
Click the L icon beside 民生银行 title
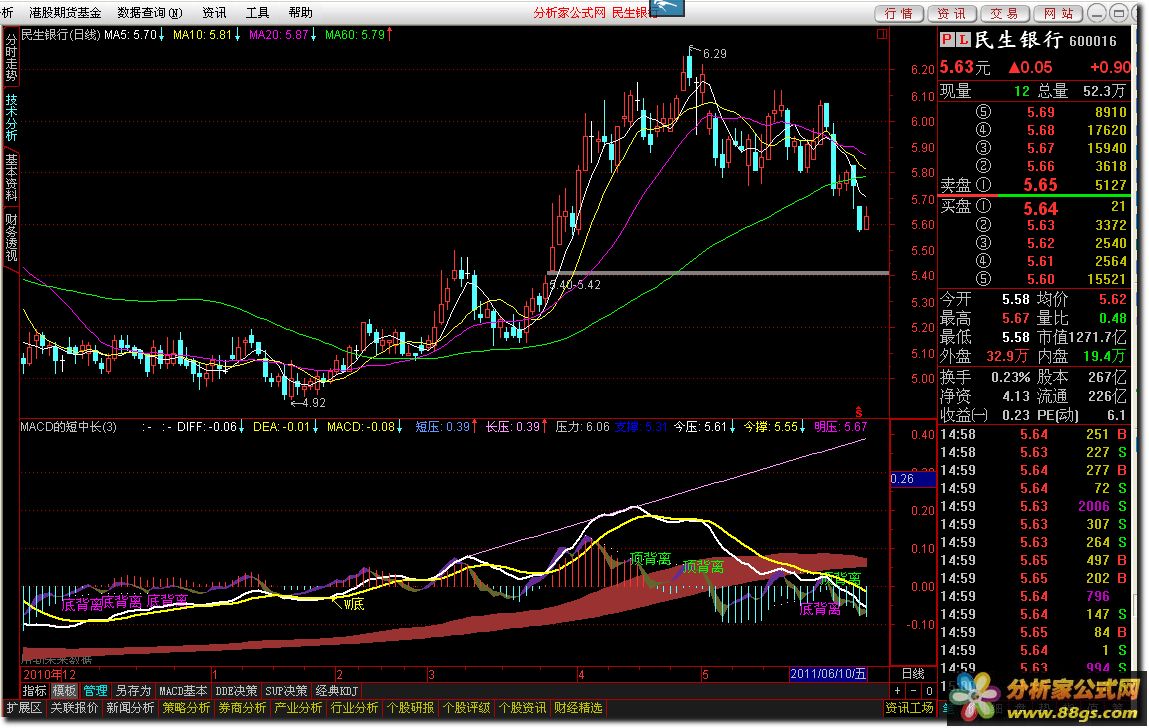click(963, 40)
